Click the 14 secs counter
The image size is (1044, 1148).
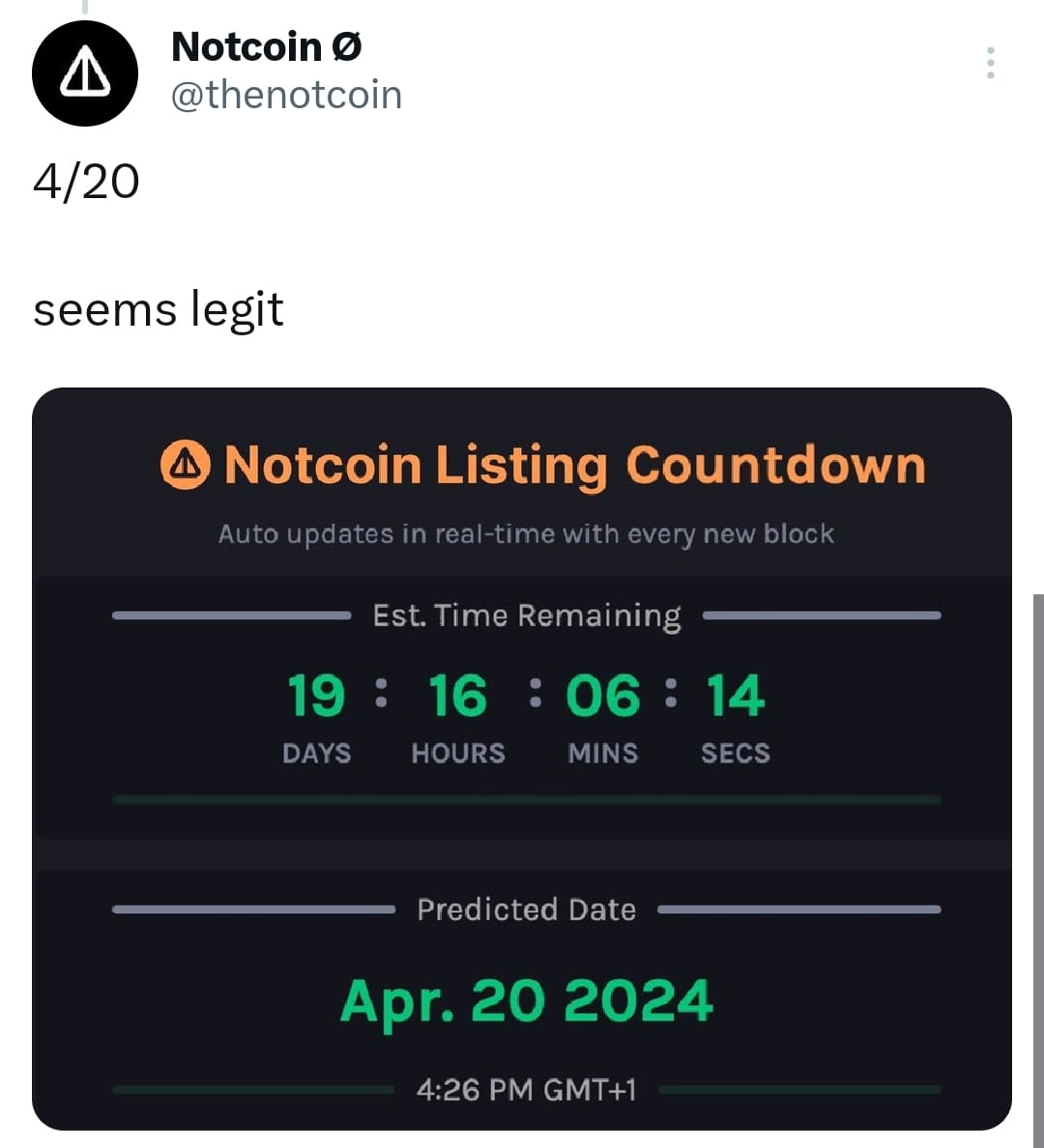(x=735, y=697)
